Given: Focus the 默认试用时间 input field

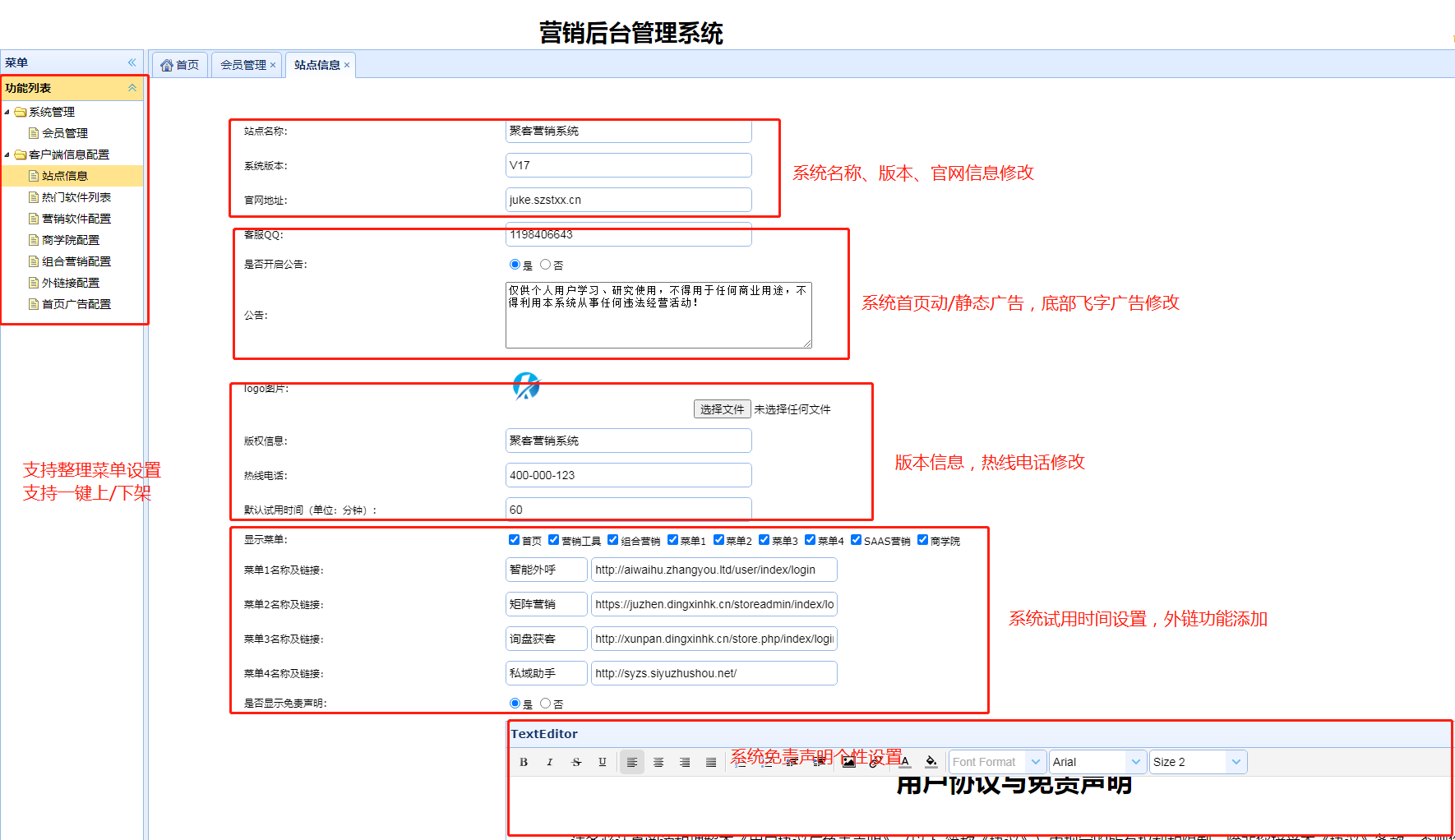Looking at the screenshot, I should (x=629, y=510).
